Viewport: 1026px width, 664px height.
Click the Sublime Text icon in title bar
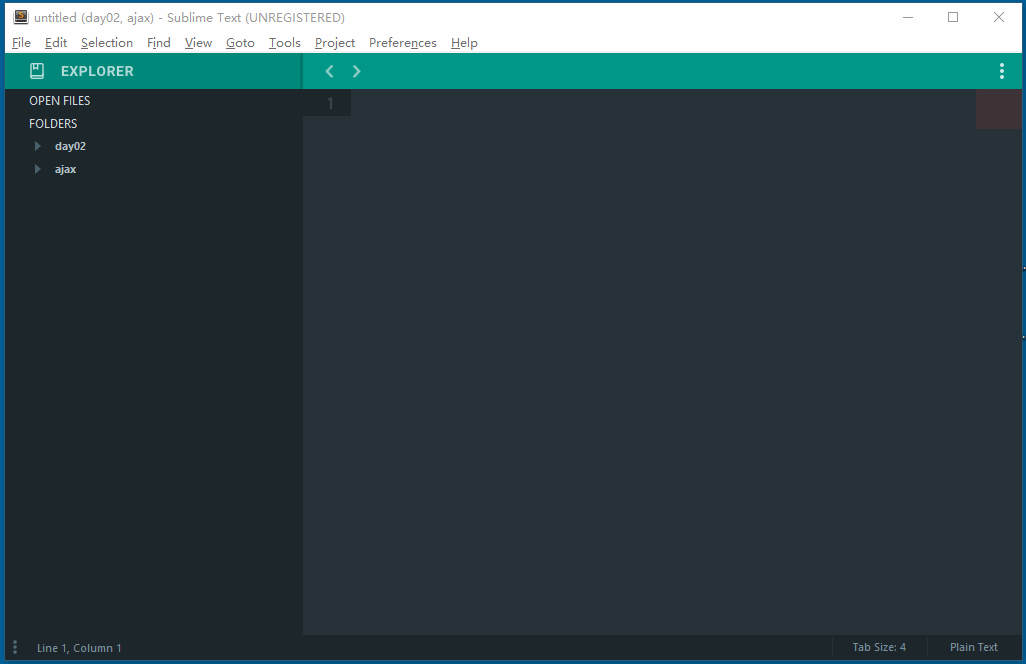tap(20, 17)
